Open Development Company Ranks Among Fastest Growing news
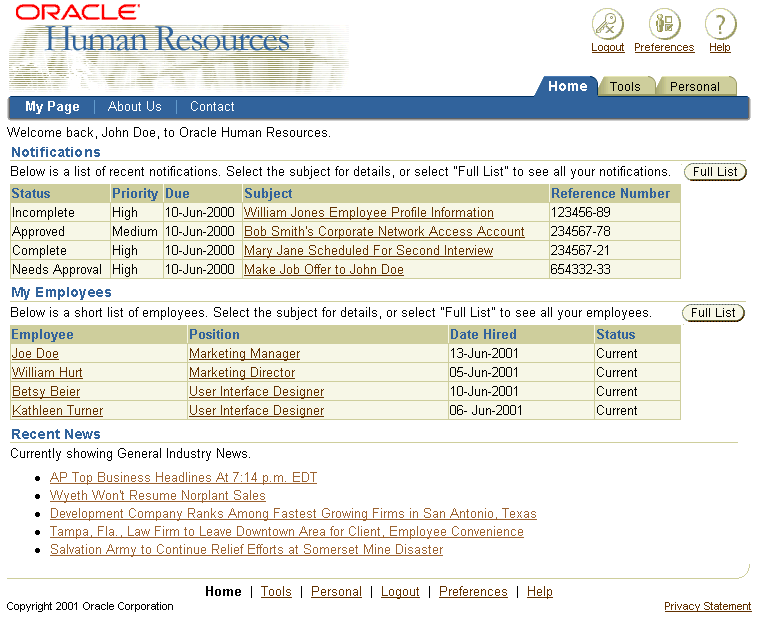 [293, 514]
